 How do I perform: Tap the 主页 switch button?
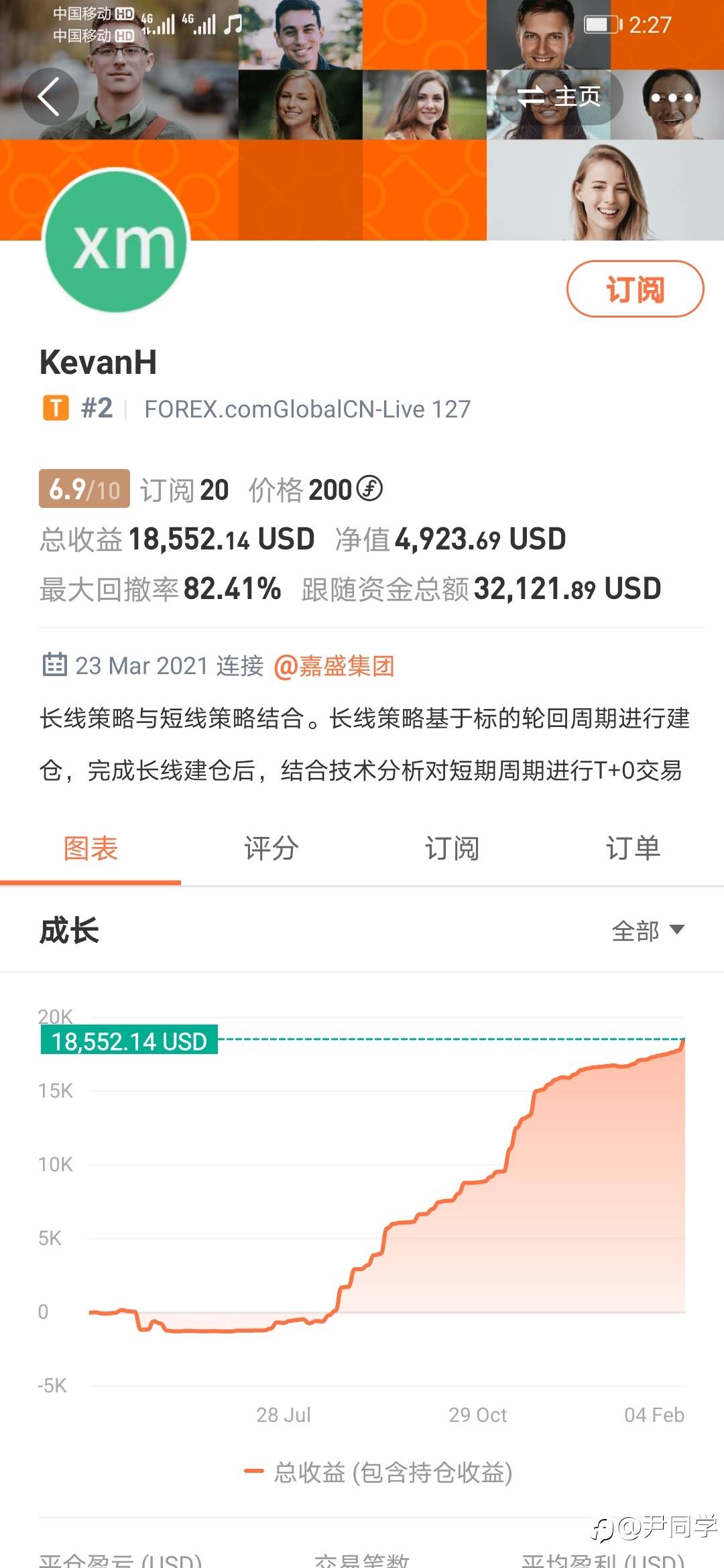click(x=560, y=97)
